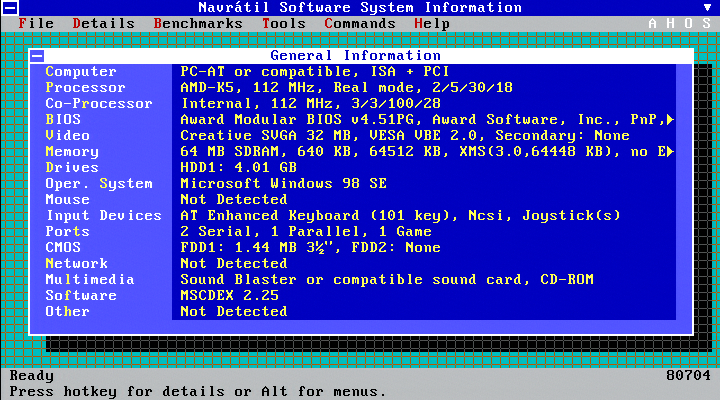Click the 'Ready' status bar text
Image resolution: width=720 pixels, height=400 pixels.
32,376
